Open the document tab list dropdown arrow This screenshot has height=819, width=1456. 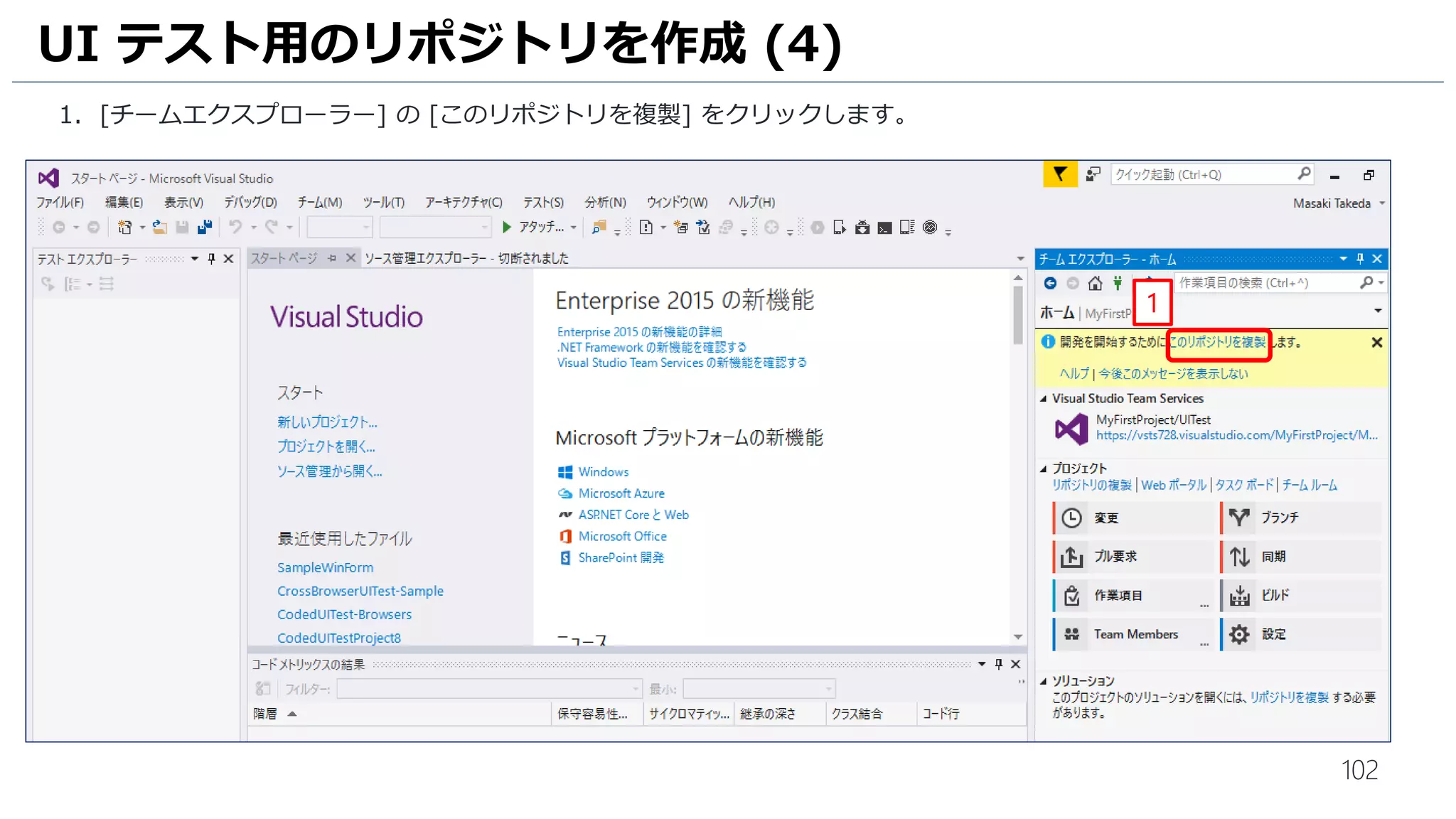(x=1020, y=259)
